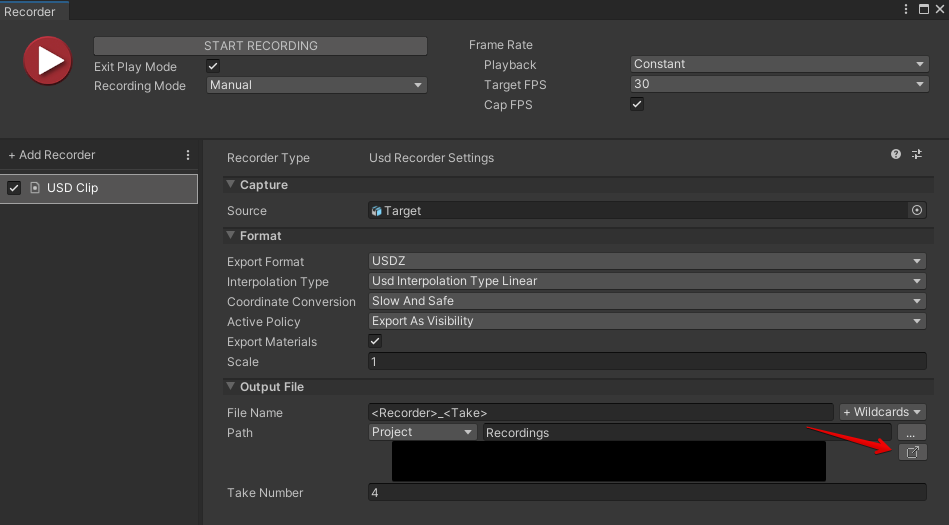Click the Scale input field

tap(647, 362)
